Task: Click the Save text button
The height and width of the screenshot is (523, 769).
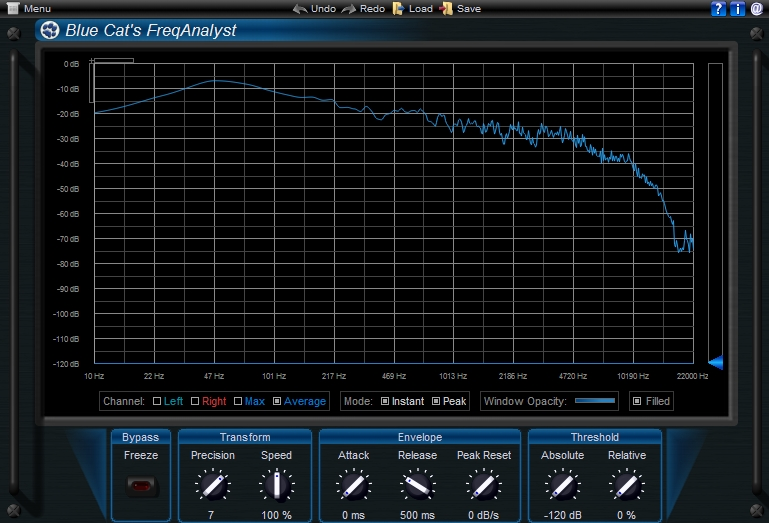Action: point(469,9)
